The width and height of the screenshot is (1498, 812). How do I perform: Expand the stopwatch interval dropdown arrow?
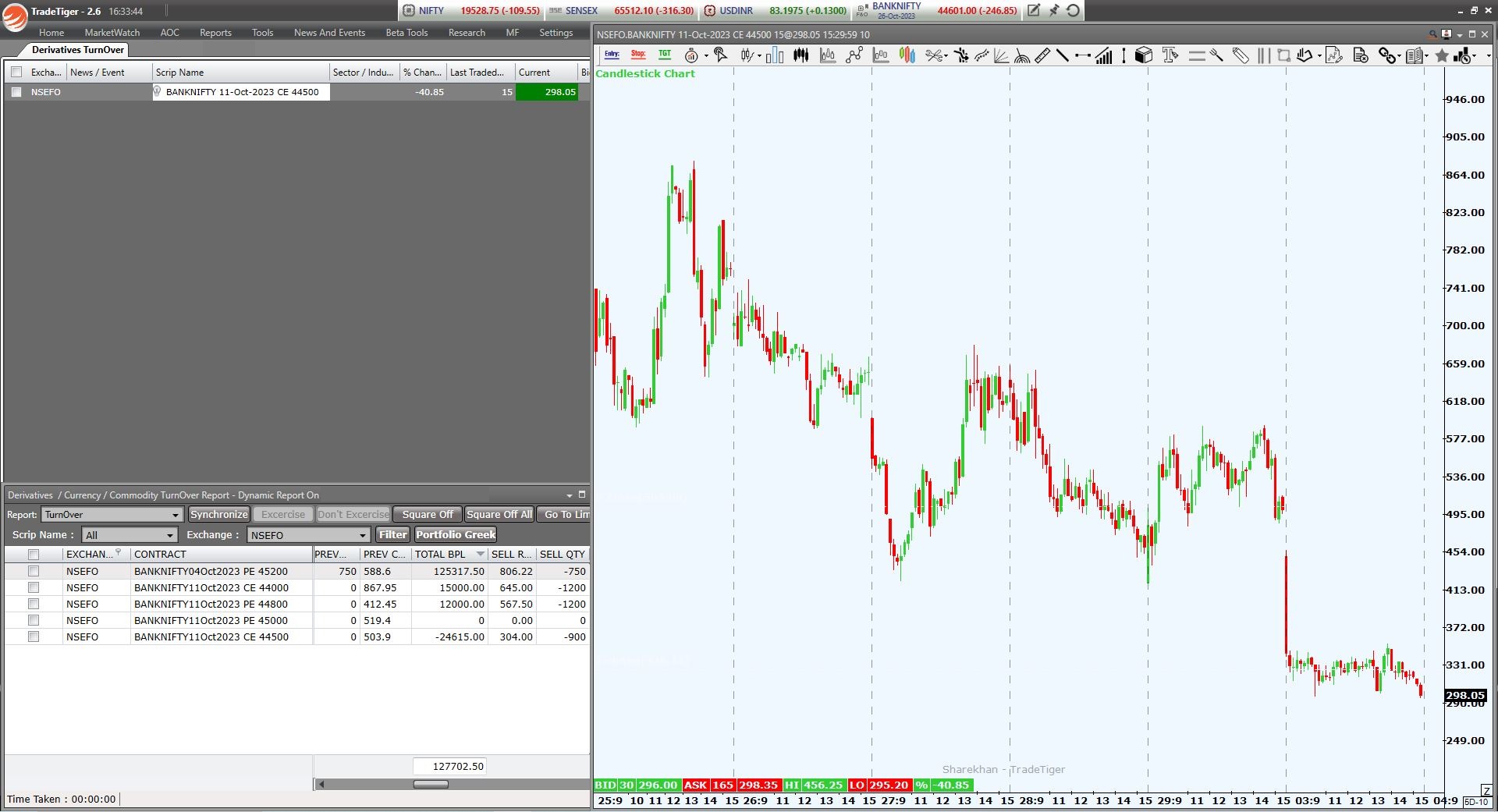[706, 56]
